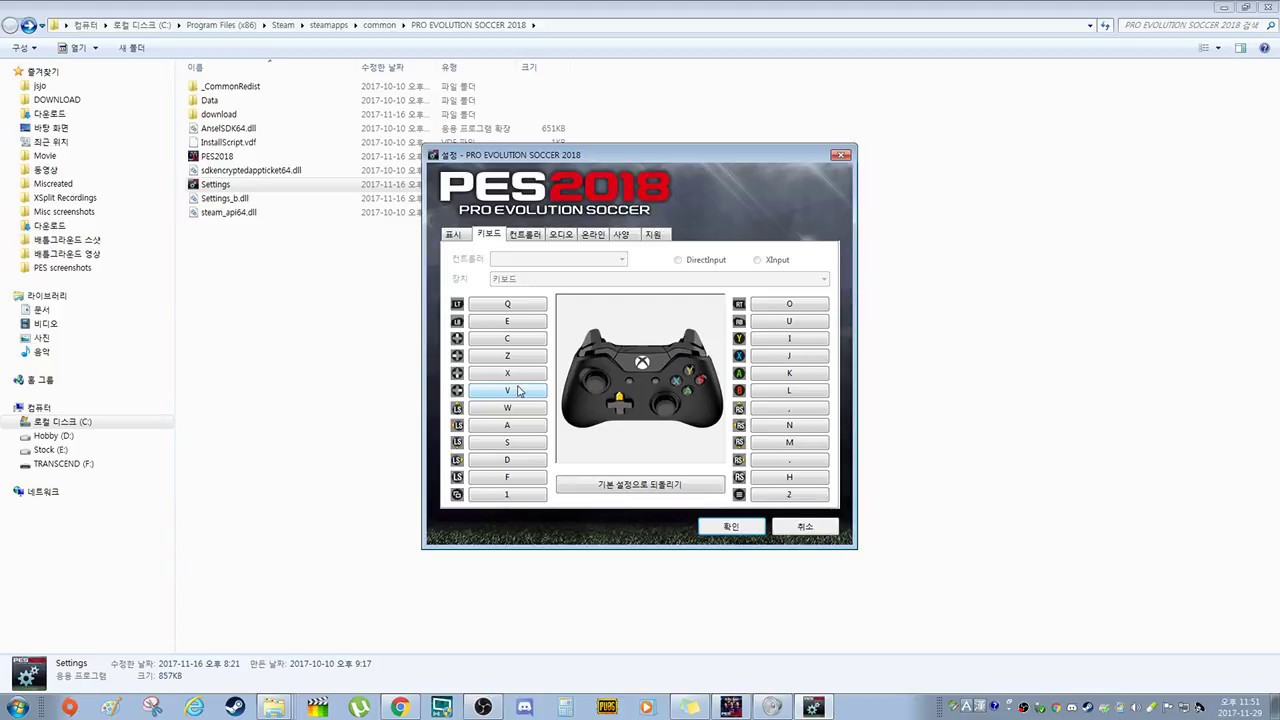This screenshot has width=1280, height=720.
Task: Open XSplit Recordings in the sidebar
Action: pyautogui.click(x=65, y=198)
